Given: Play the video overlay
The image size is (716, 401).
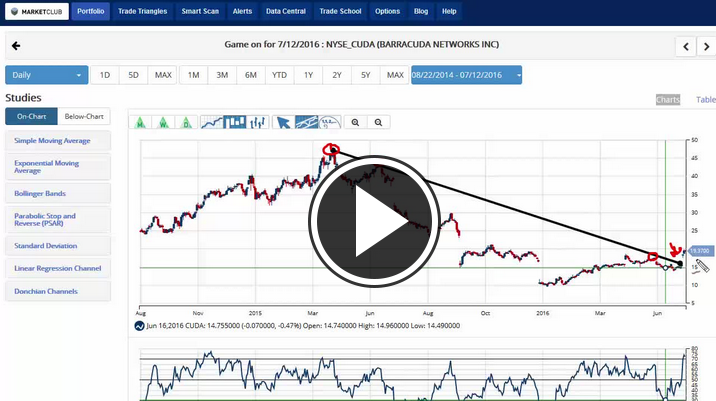Looking at the screenshot, I should 374,221.
